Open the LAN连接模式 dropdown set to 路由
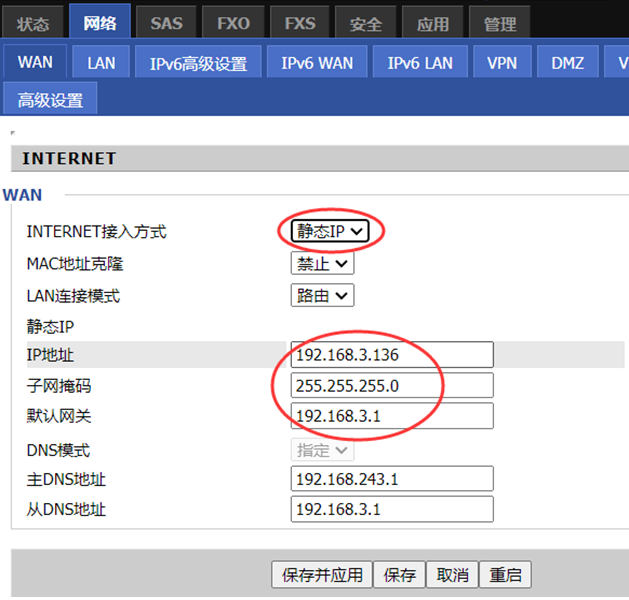This screenshot has height=600, width=629. [322, 295]
